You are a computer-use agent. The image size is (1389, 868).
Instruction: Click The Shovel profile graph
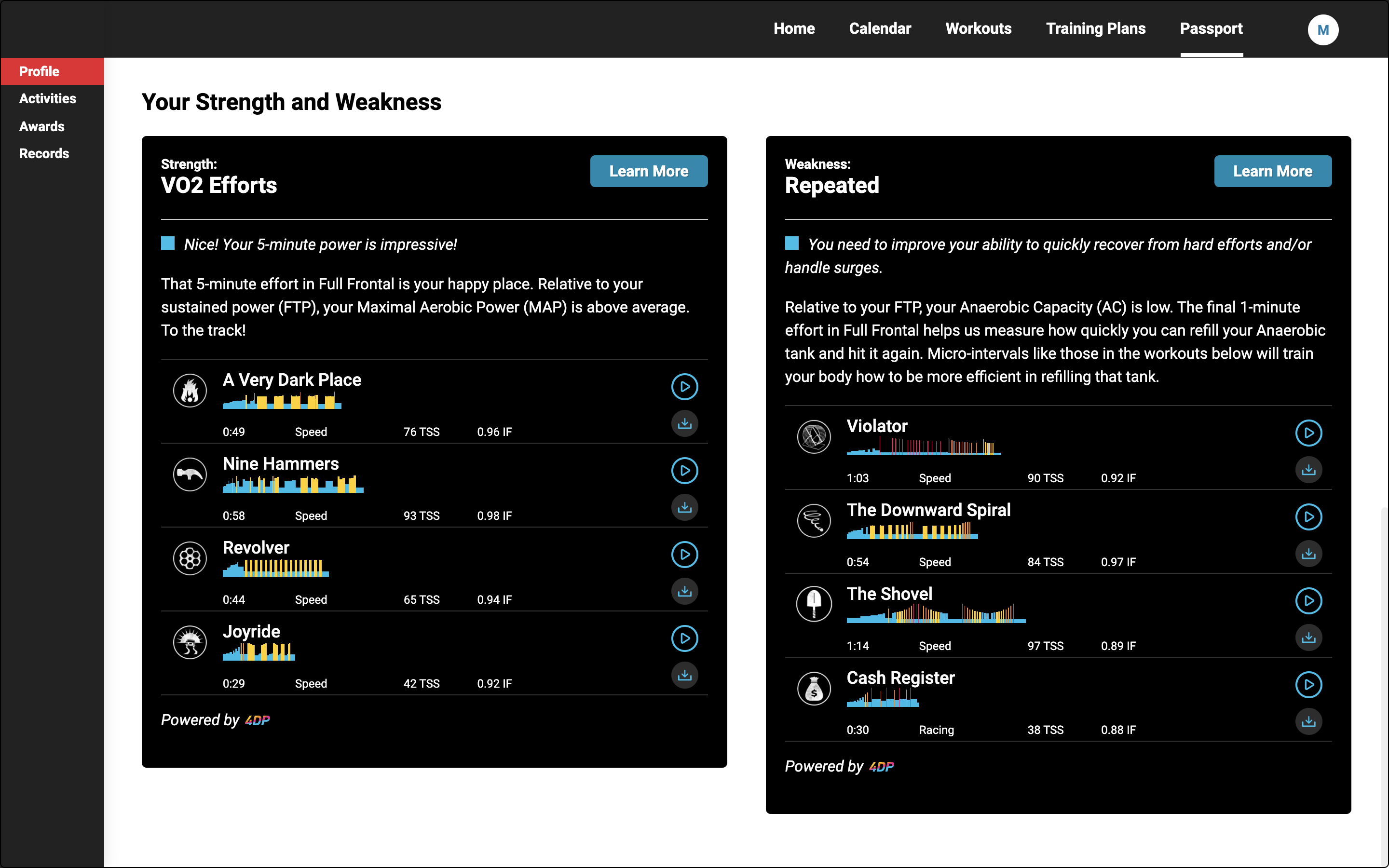(936, 613)
